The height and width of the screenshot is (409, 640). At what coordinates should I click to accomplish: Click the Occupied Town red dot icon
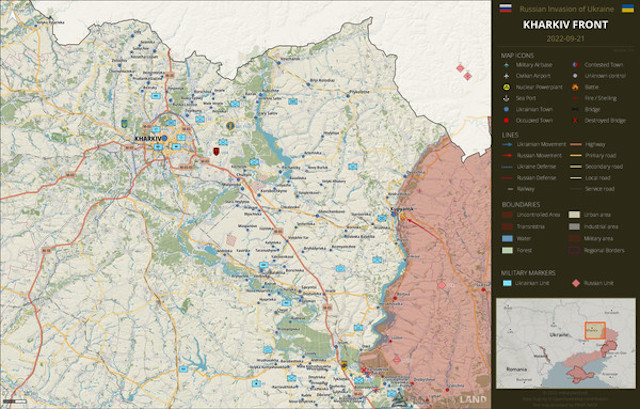[508, 120]
